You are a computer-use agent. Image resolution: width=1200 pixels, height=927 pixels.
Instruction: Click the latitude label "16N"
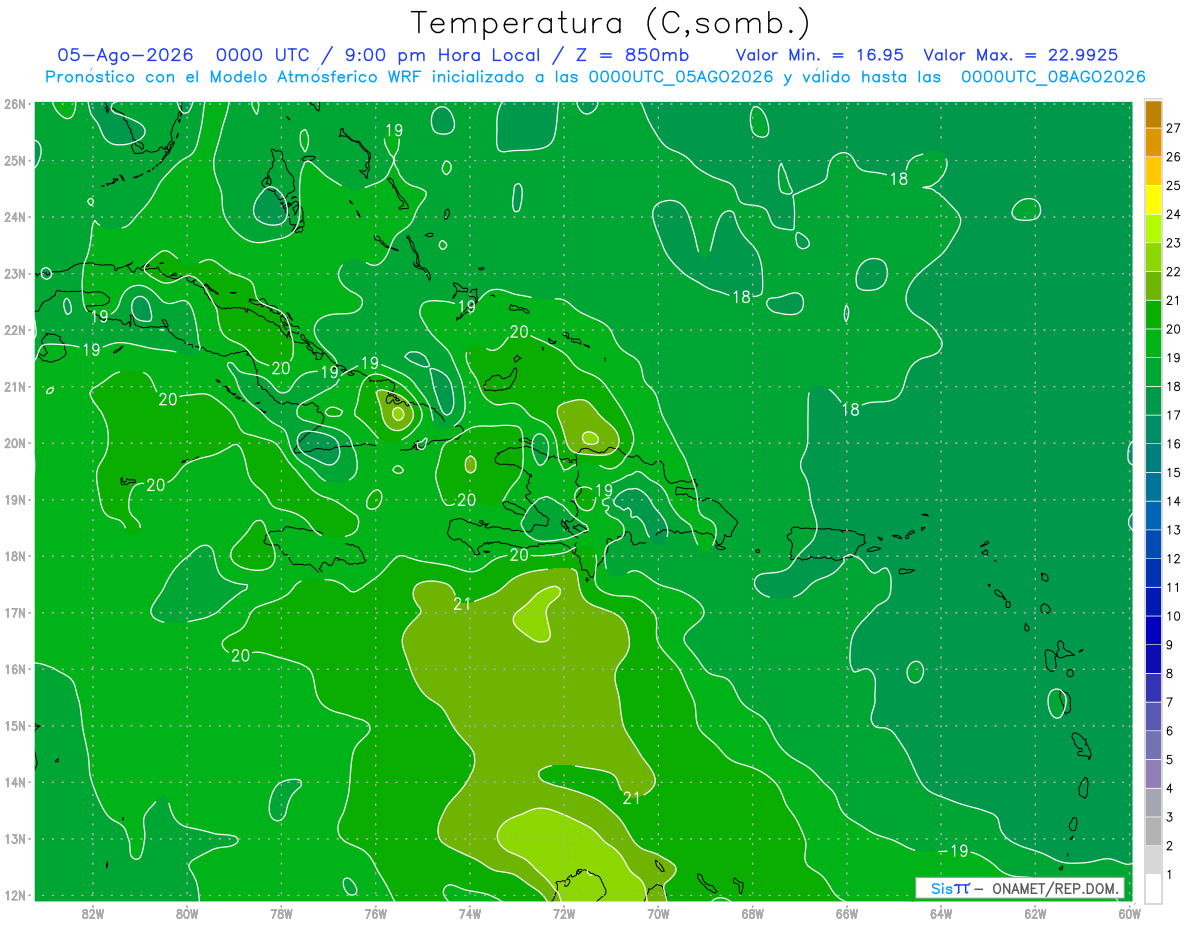[15, 670]
